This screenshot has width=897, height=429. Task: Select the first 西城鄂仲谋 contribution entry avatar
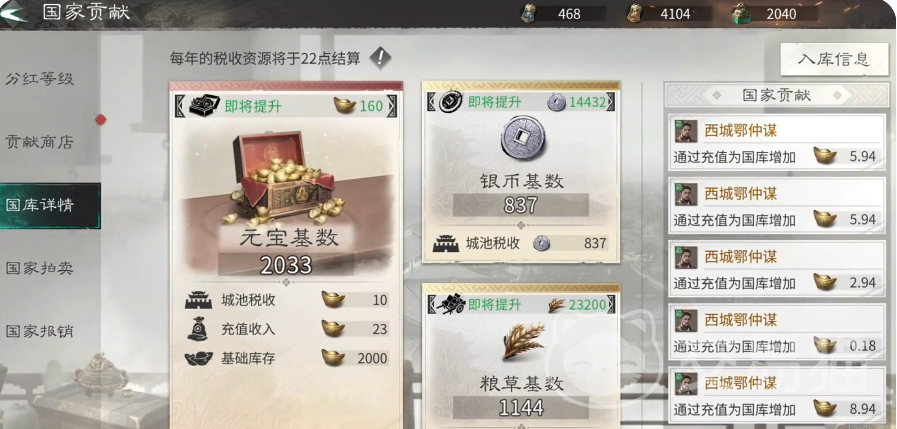tap(686, 131)
